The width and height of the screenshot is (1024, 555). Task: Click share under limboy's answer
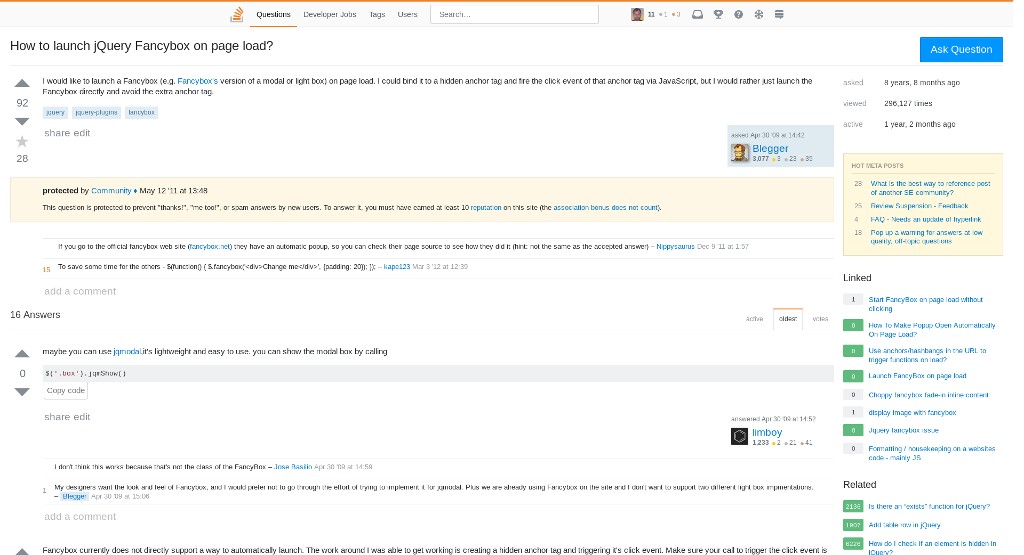(57, 417)
